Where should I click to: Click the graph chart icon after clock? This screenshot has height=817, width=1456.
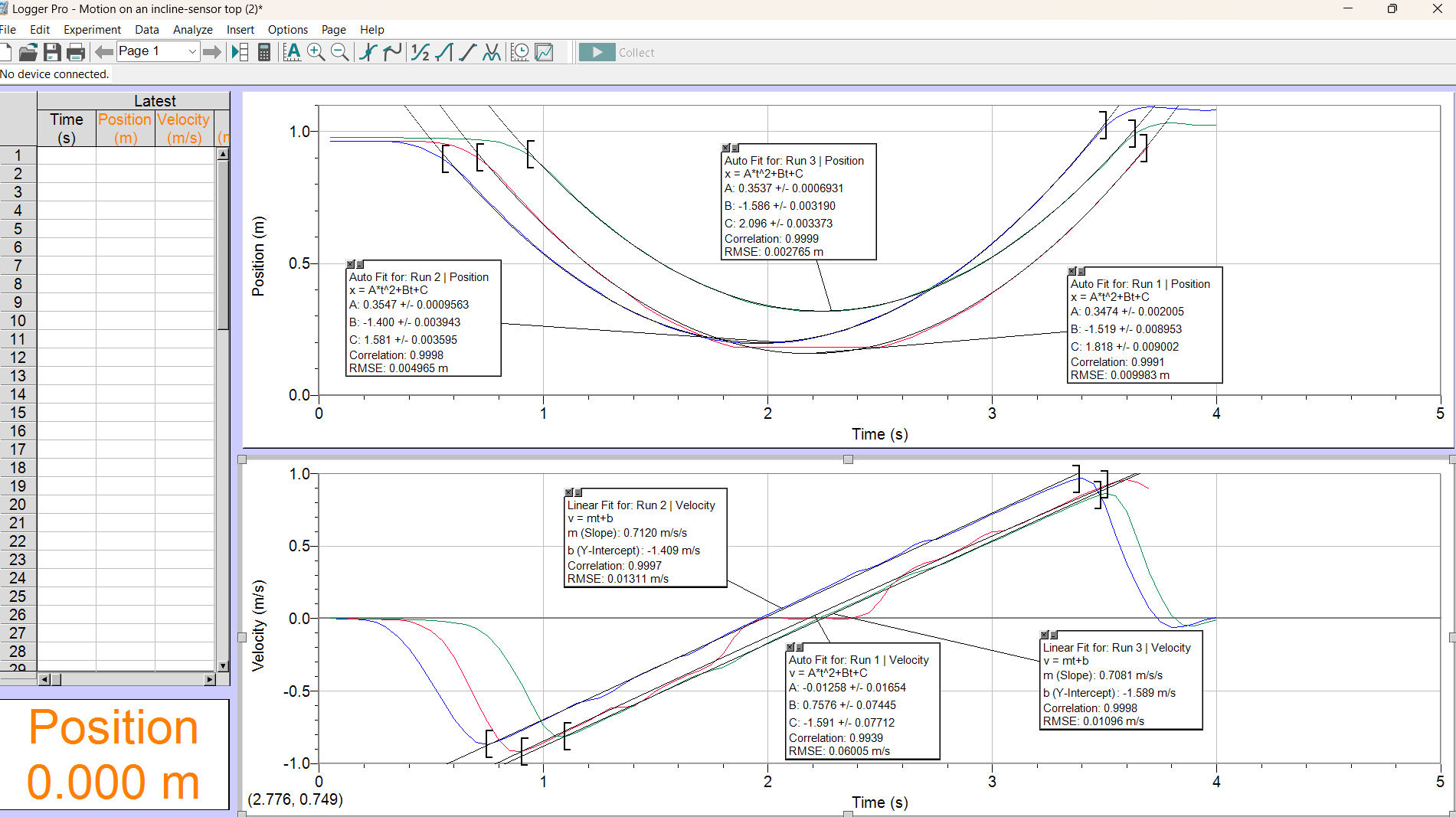545,52
